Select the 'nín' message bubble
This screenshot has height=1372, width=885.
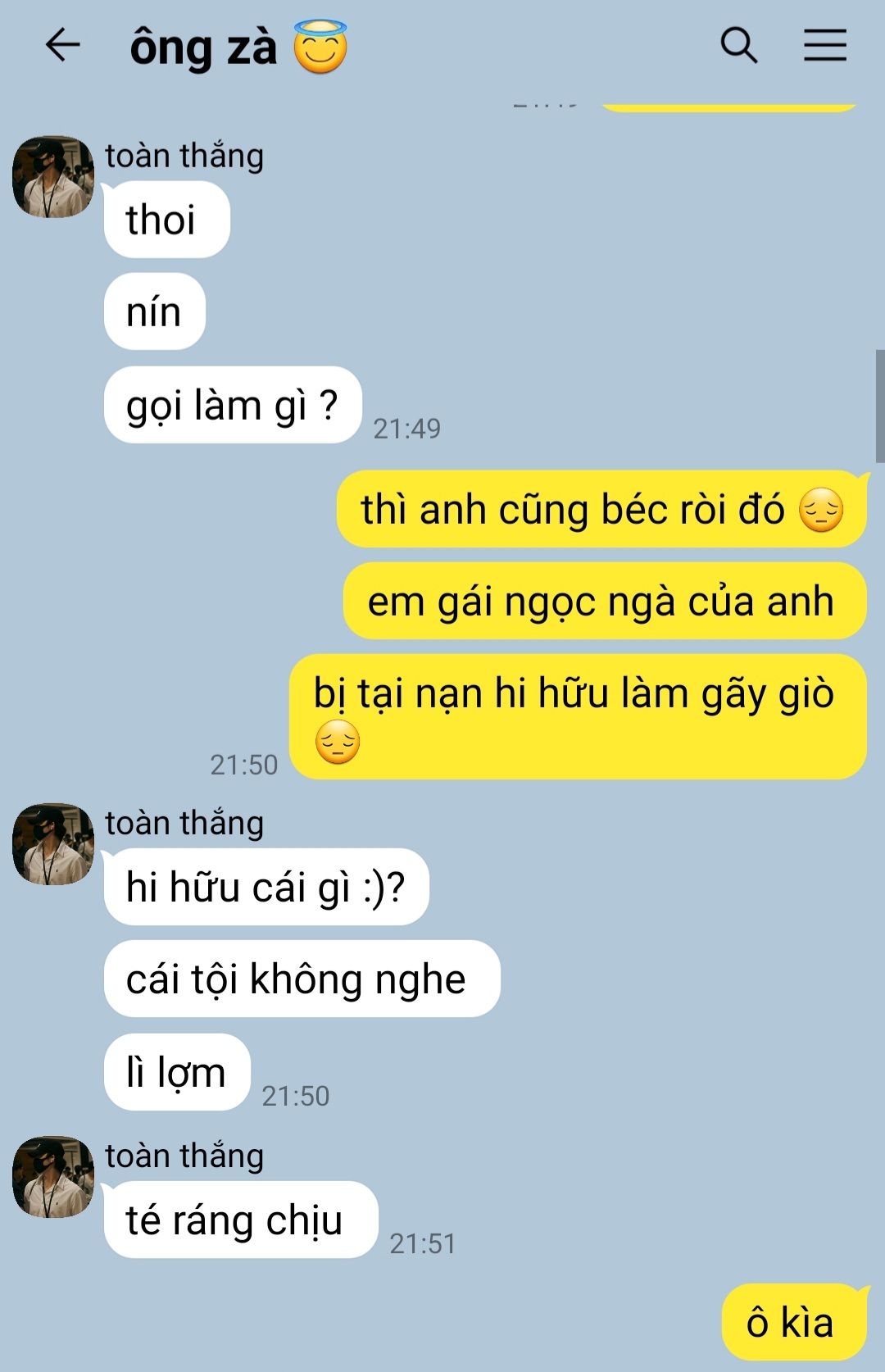click(x=155, y=311)
